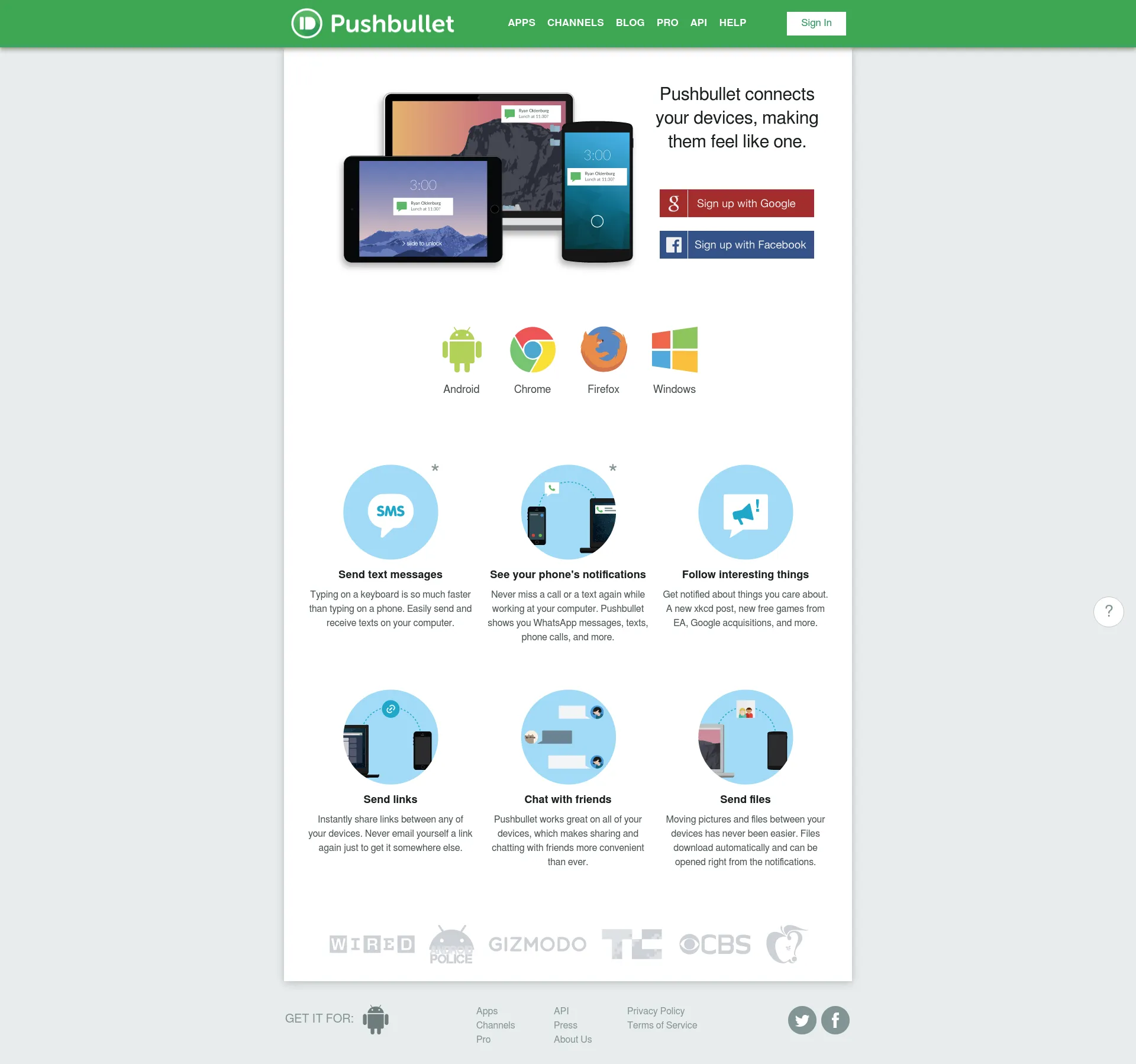1136x1064 pixels.
Task: Click the SMS send text messages icon
Action: [x=390, y=512]
